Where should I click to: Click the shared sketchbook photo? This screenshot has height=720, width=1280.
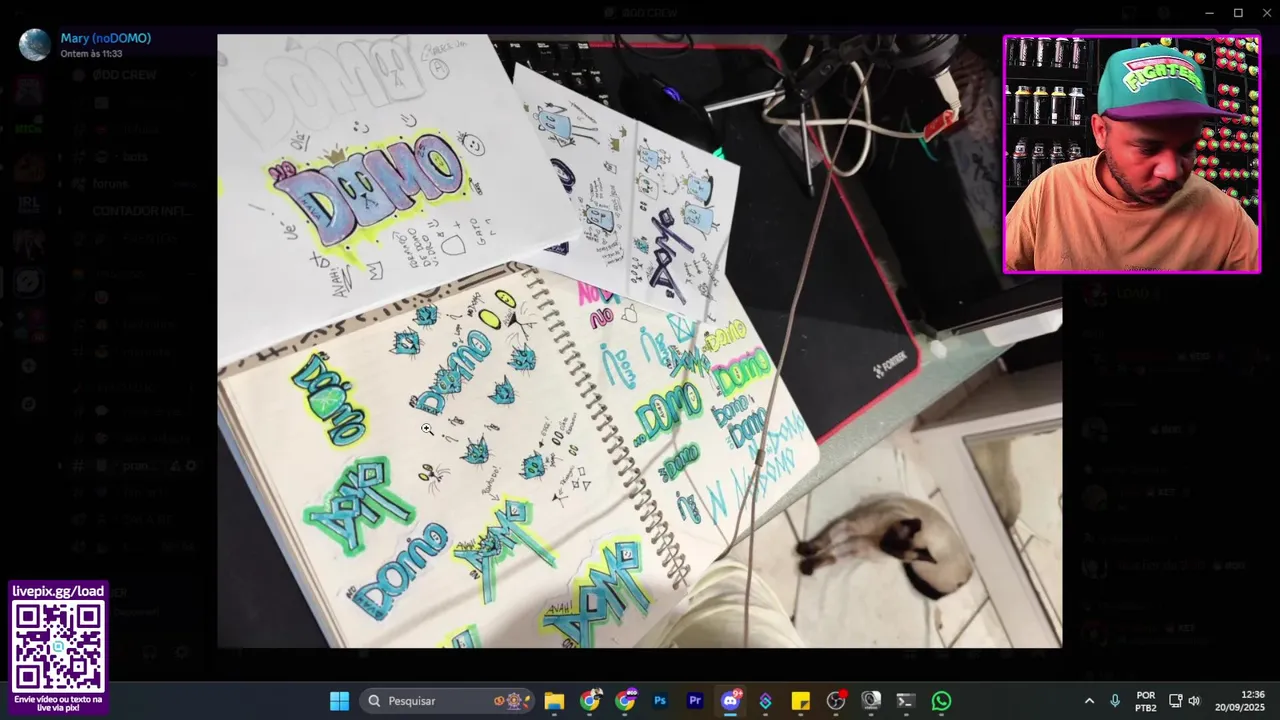coord(640,341)
